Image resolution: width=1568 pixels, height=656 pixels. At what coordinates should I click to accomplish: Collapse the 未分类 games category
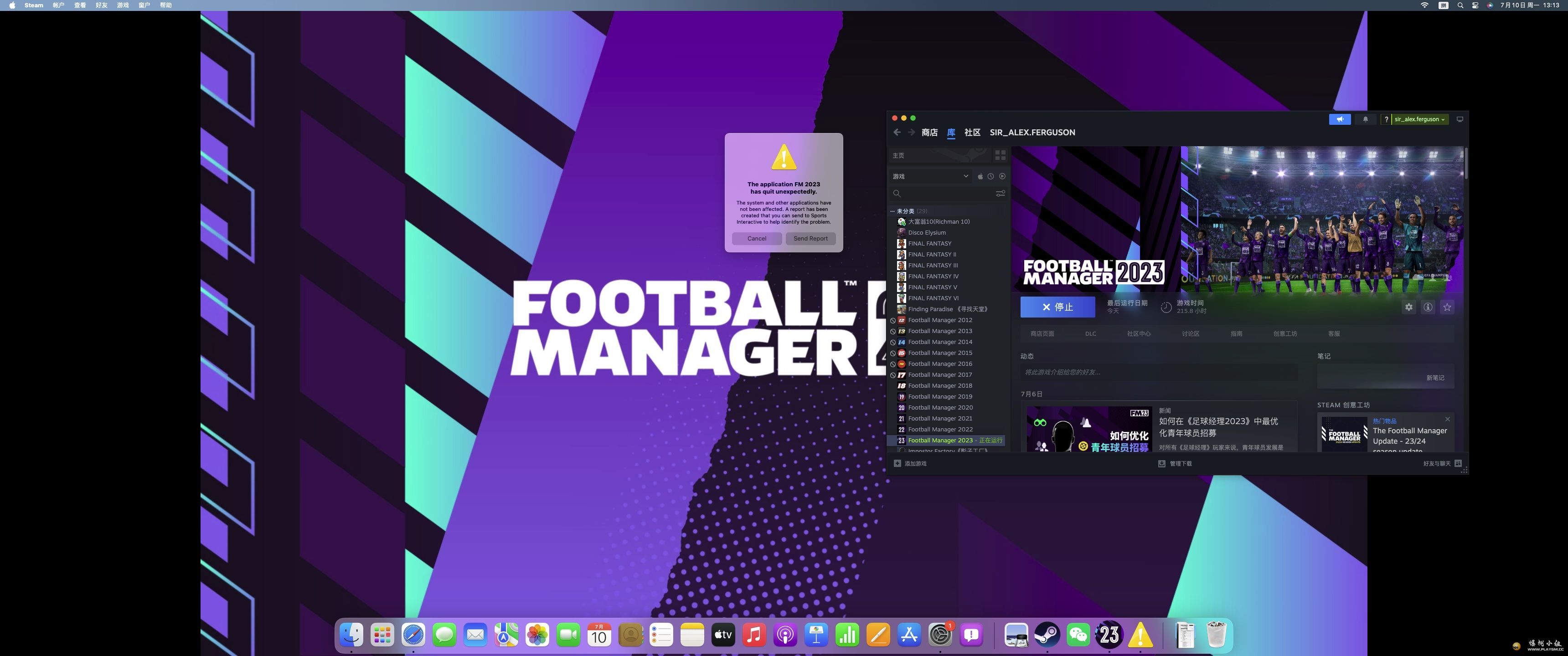tap(892, 211)
